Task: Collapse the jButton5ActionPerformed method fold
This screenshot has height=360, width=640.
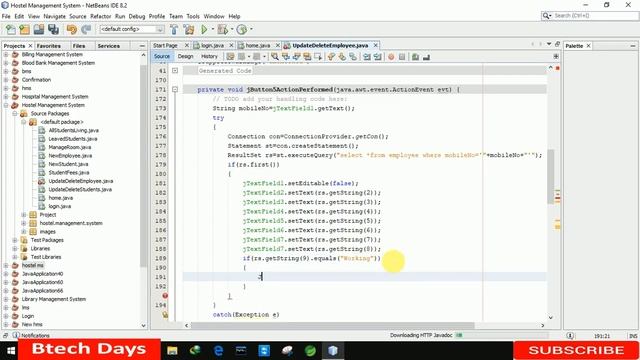Action: click(175, 89)
